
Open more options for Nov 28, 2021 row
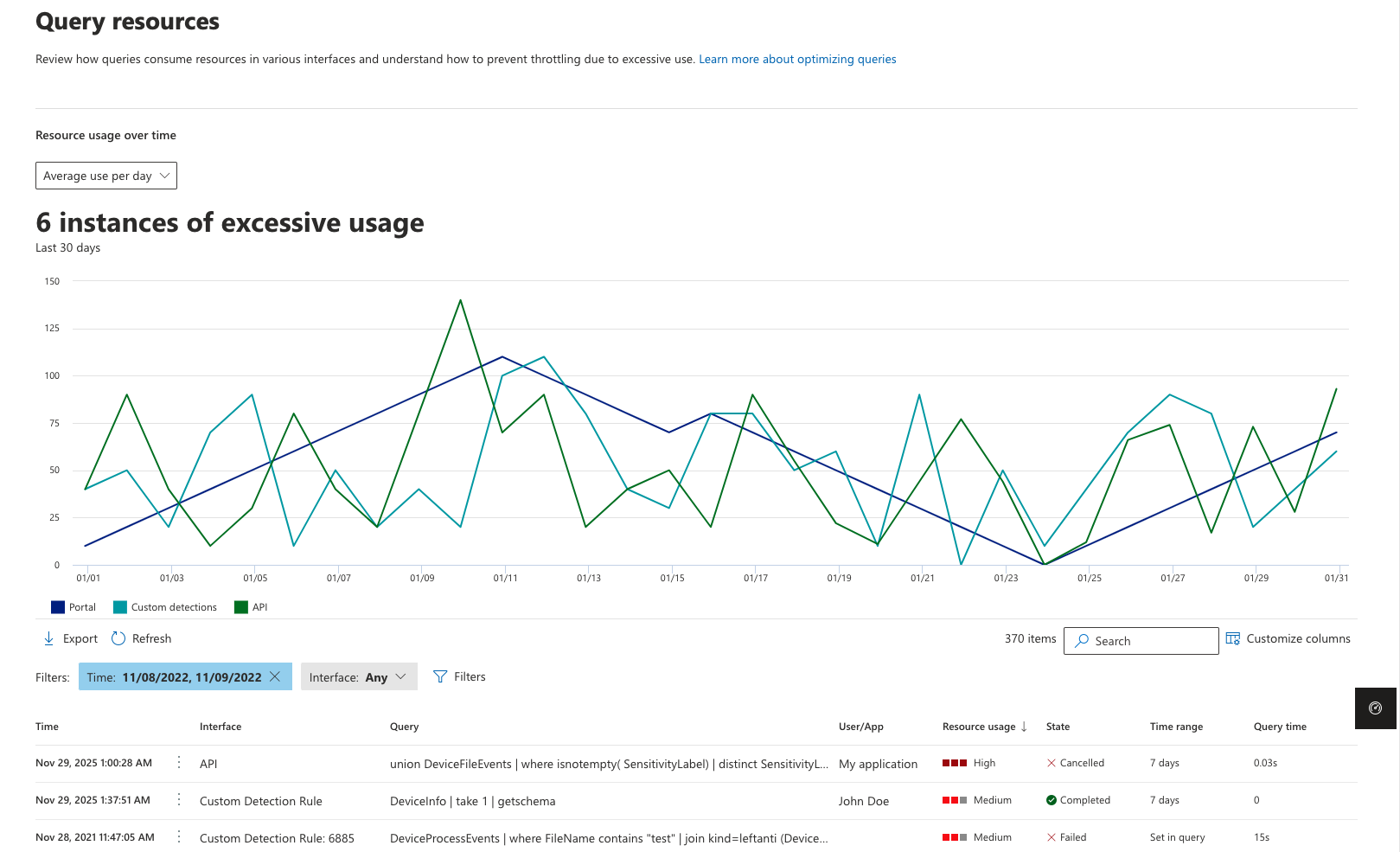(179, 836)
